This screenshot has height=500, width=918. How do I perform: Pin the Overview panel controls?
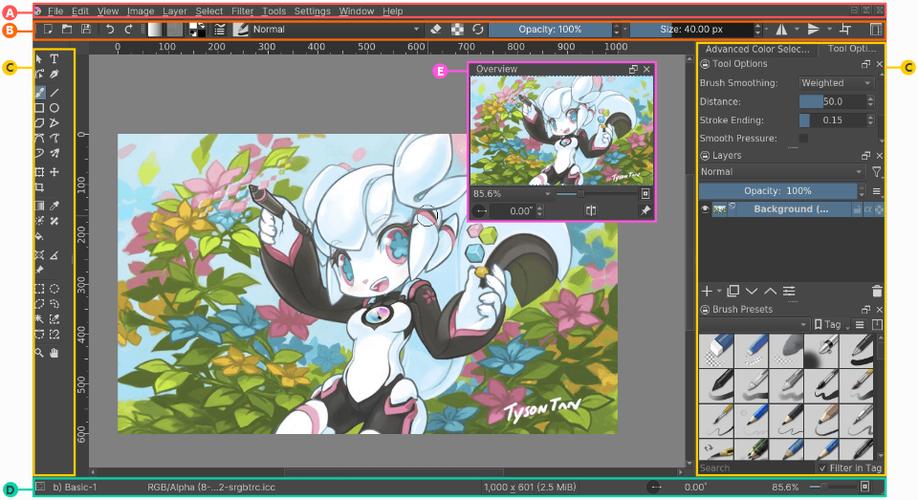click(645, 211)
